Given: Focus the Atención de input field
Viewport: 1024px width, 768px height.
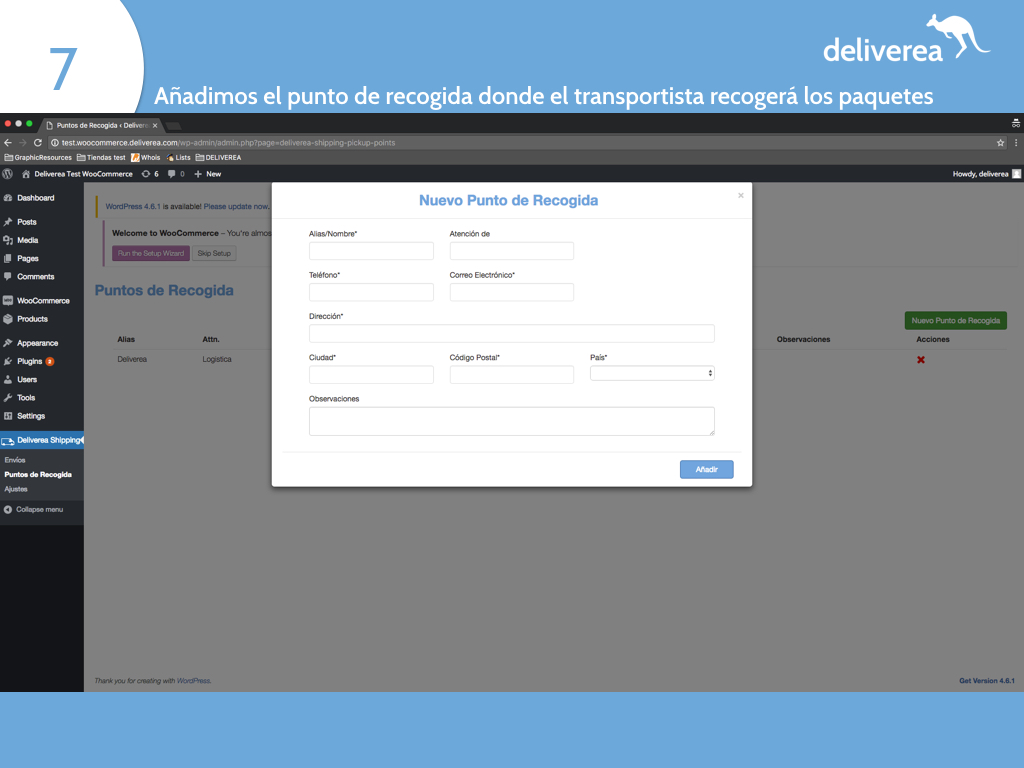Looking at the screenshot, I should [x=511, y=251].
